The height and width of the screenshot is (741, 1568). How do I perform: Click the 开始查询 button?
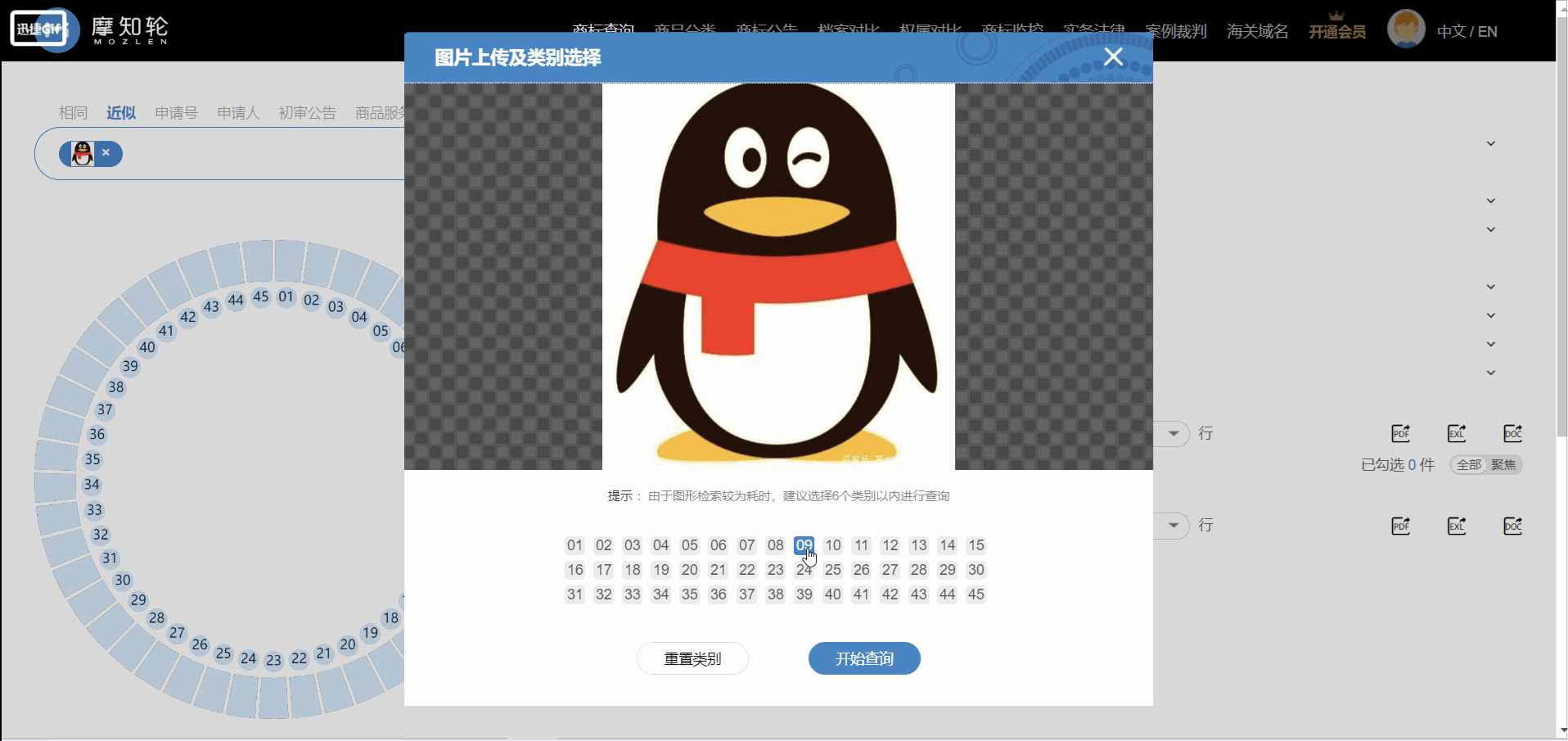pos(864,658)
